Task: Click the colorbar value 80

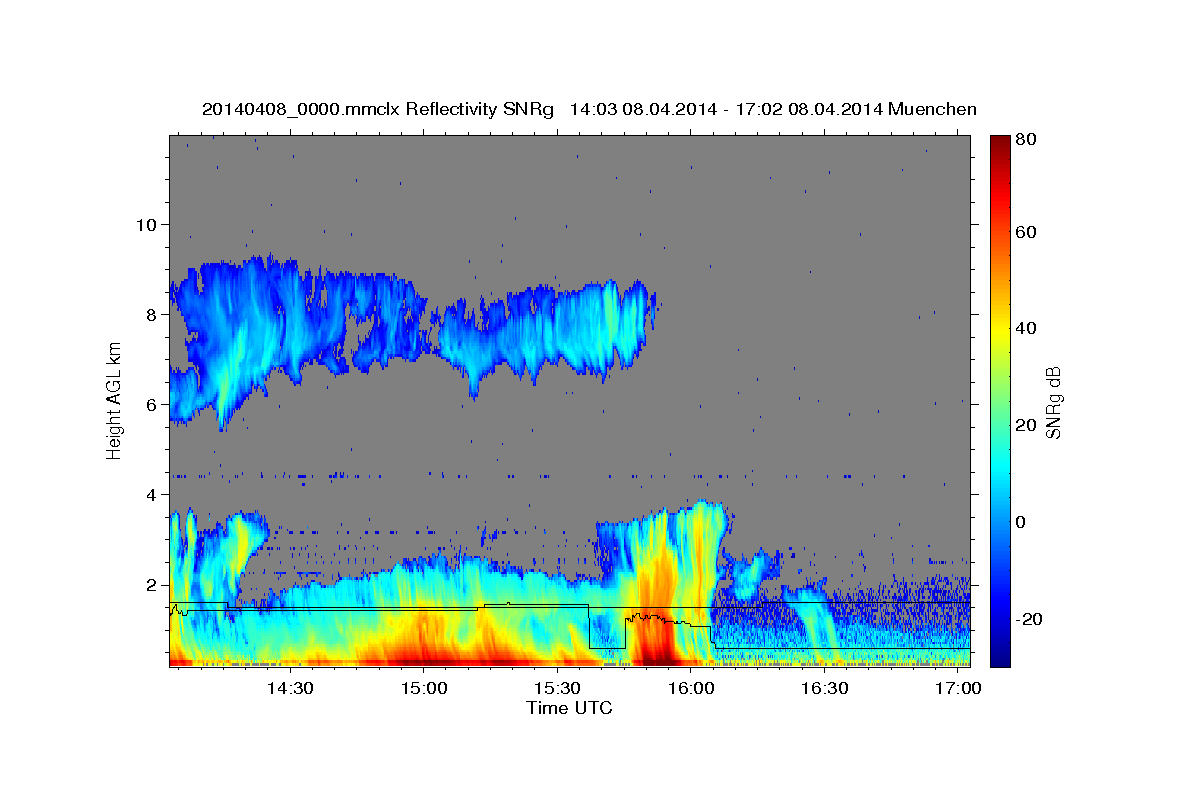Action: click(1028, 140)
